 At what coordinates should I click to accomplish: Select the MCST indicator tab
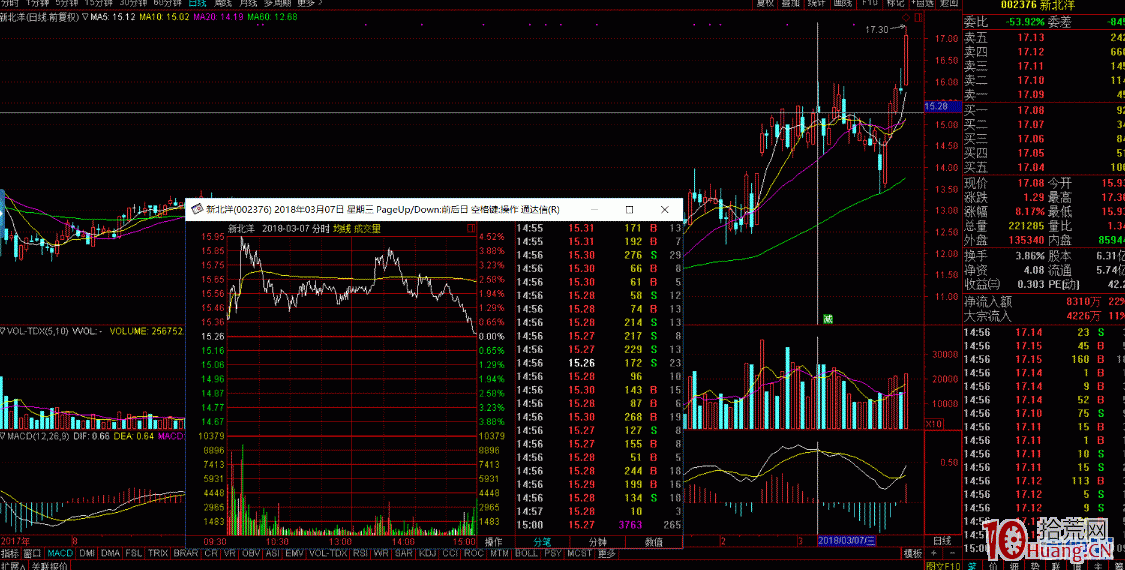coord(579,553)
